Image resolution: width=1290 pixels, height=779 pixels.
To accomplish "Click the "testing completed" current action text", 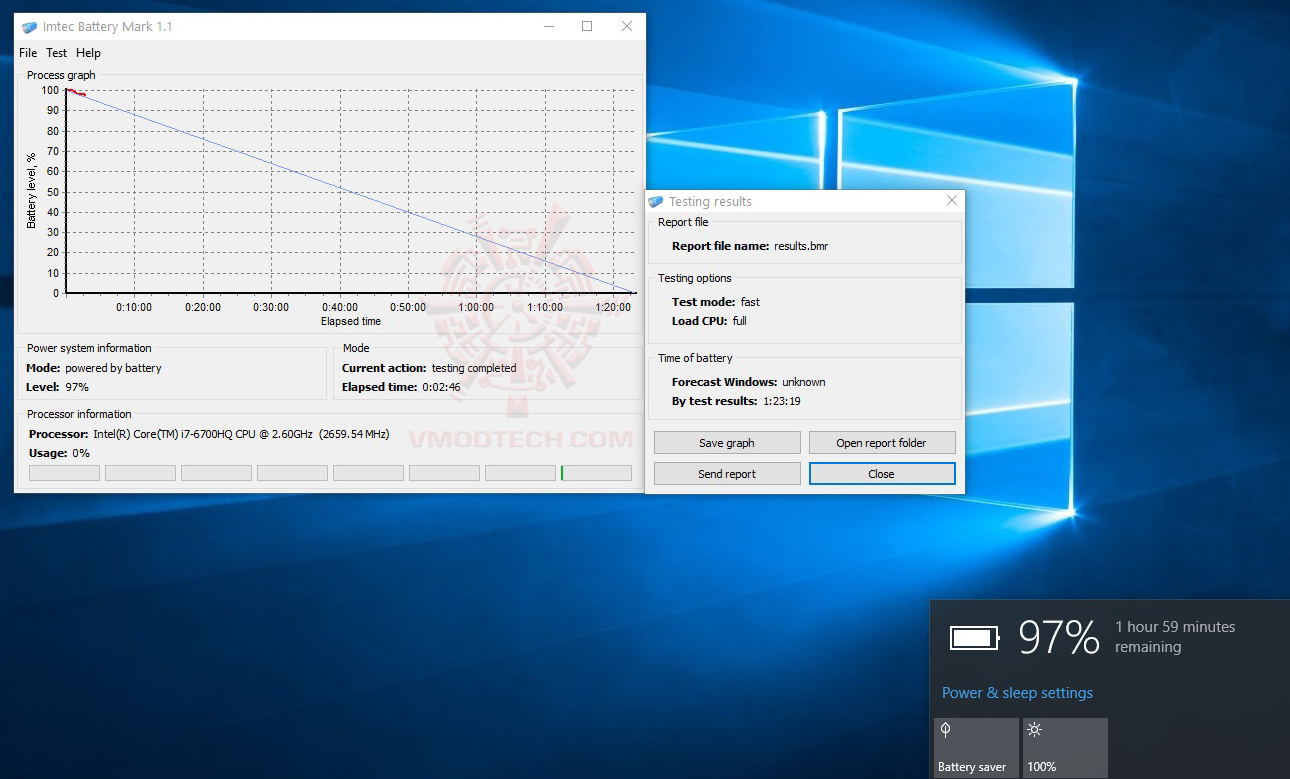I will point(474,368).
